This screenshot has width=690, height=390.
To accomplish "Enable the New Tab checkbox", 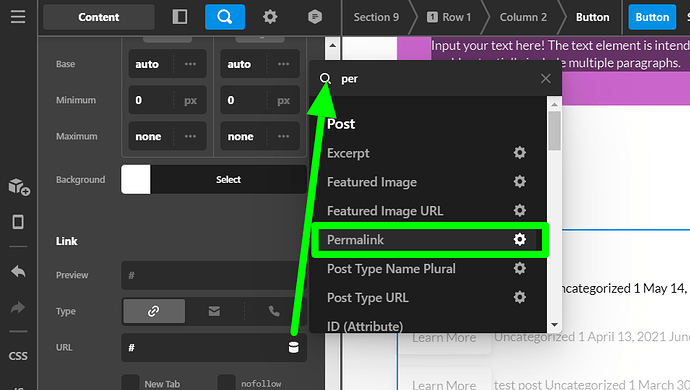I will [x=130, y=383].
